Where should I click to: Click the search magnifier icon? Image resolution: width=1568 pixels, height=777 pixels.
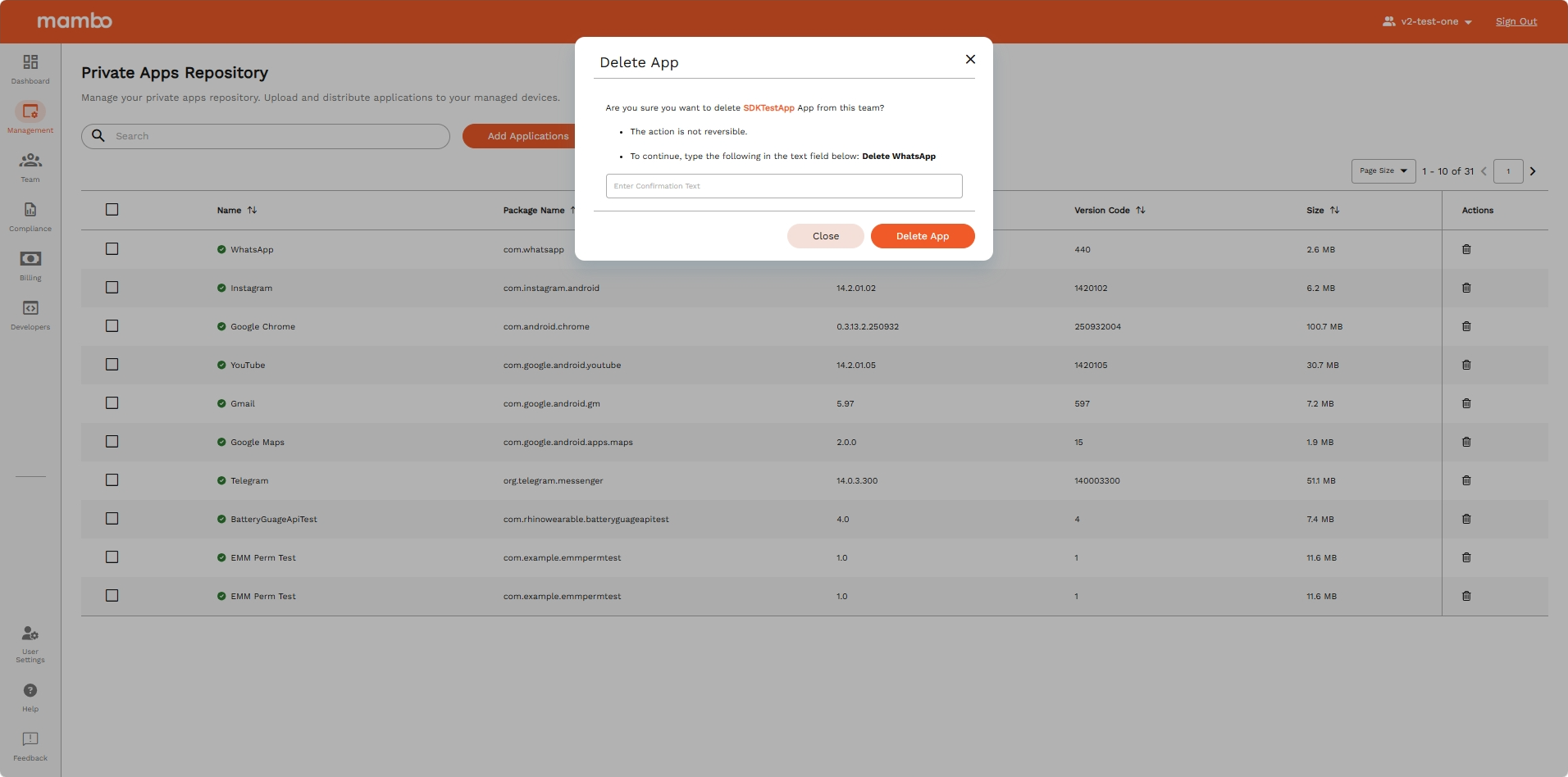[98, 136]
